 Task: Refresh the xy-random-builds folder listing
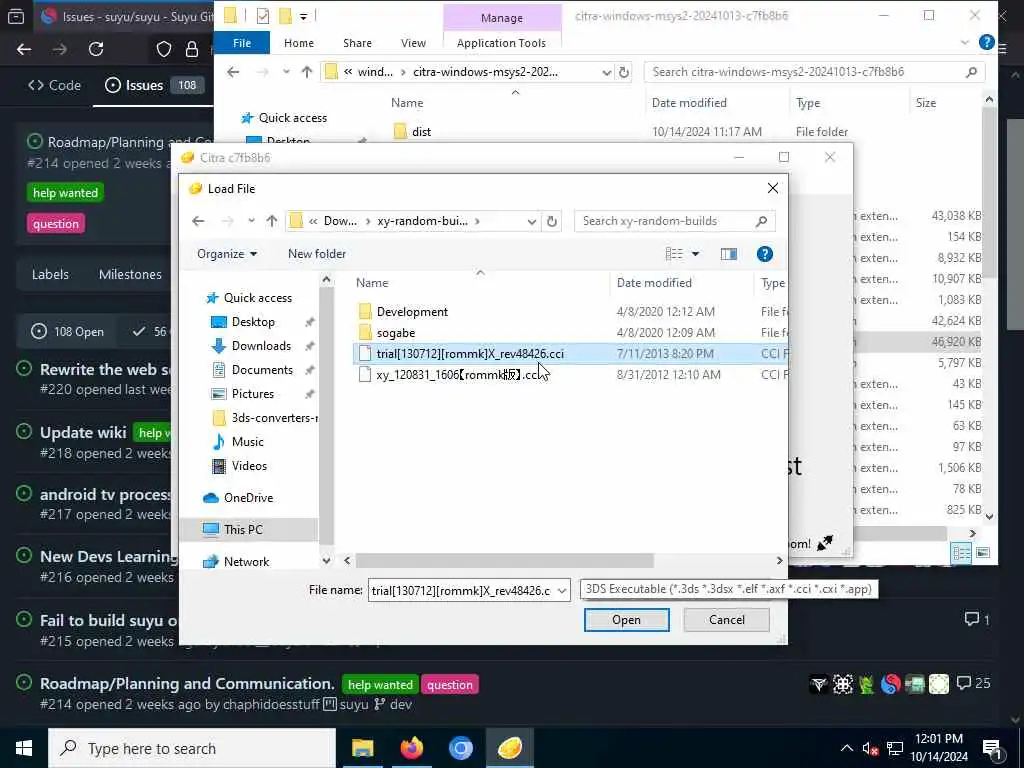552,221
